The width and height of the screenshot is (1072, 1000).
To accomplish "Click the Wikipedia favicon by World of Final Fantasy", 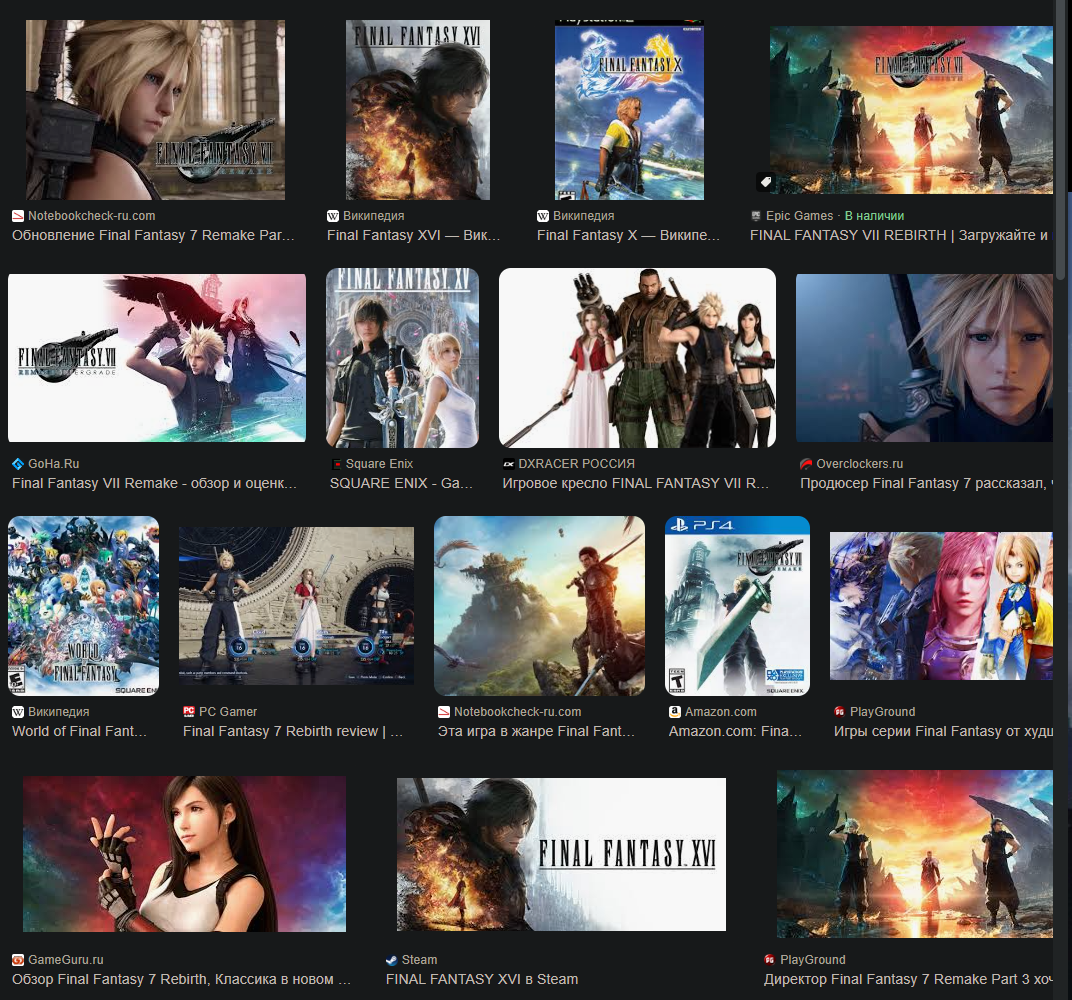I will [18, 712].
